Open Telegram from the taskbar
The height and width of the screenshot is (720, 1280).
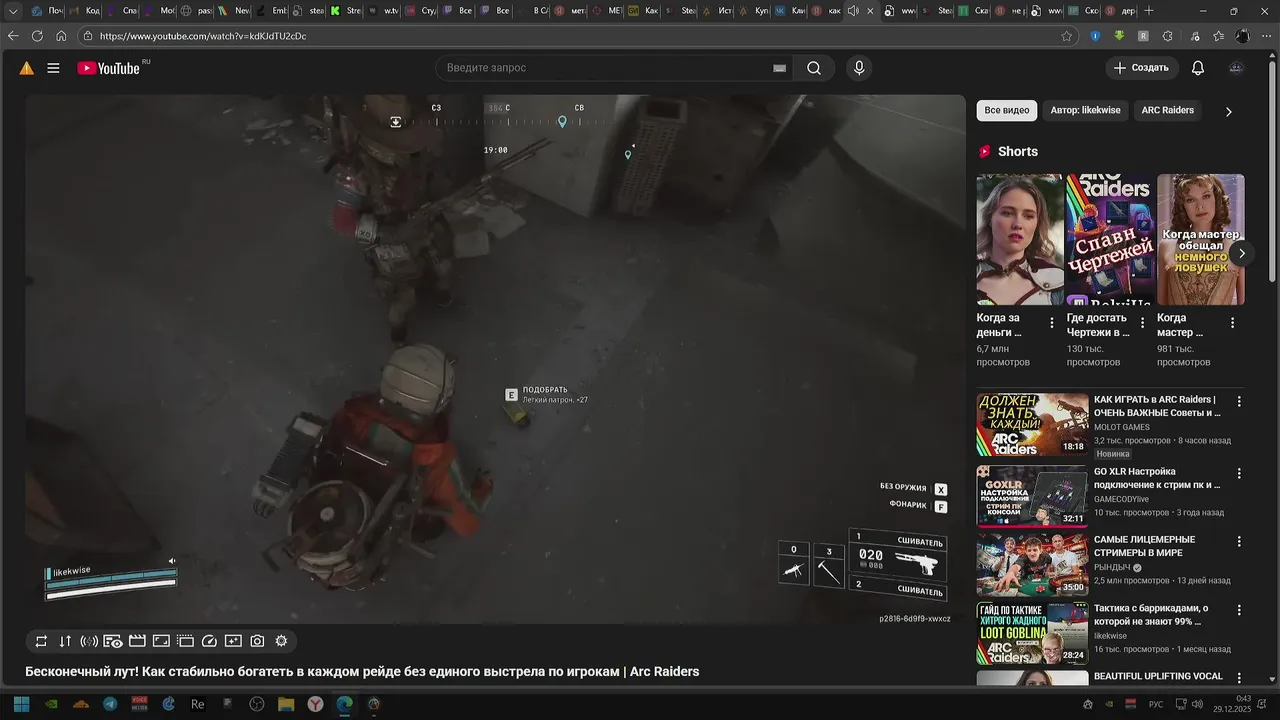pyautogui.click(x=110, y=704)
